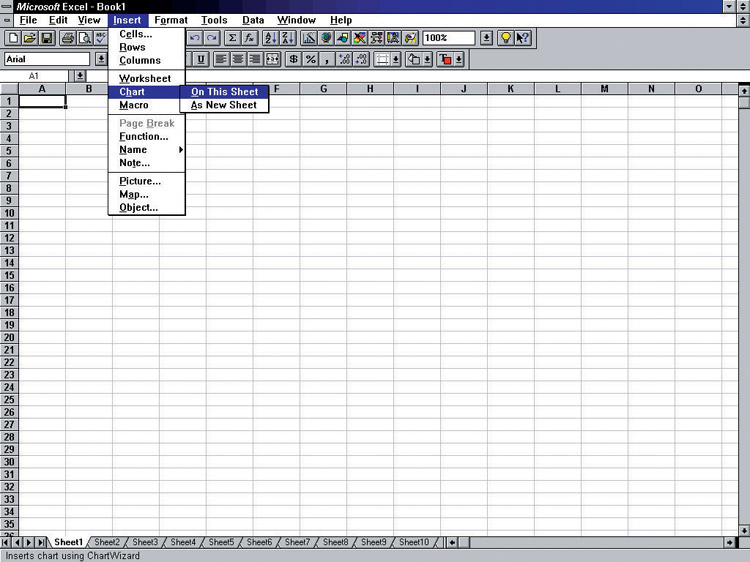Screen dimensions: 750x562
Task: Click first-sheet tab scroll button
Action: (6, 542)
